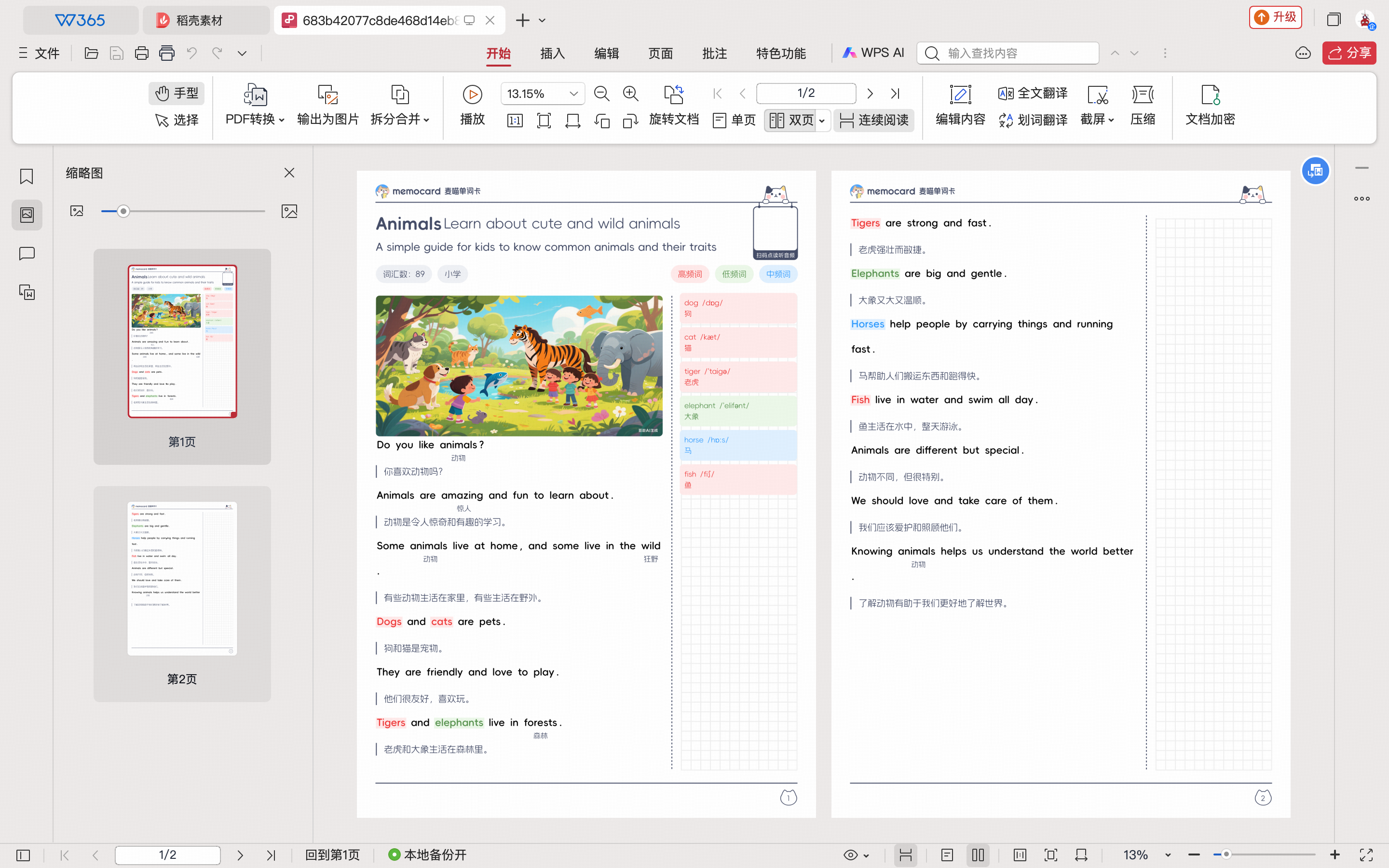Click Back to Page 1 (回到第1页)

click(332, 855)
